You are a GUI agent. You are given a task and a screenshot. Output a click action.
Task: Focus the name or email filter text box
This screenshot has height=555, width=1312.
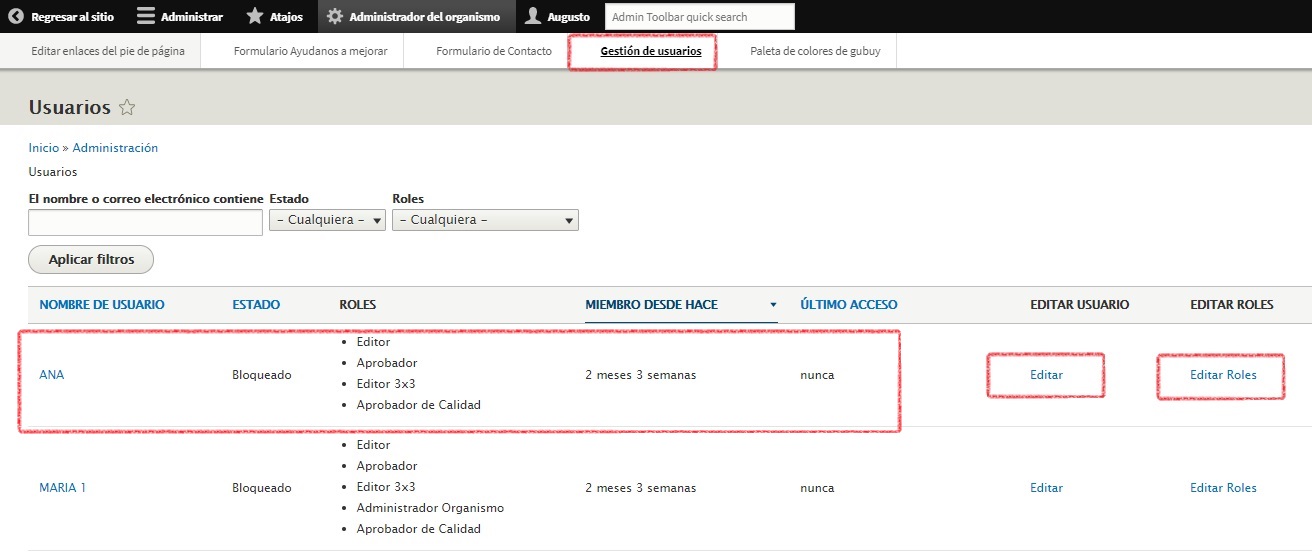pyautogui.click(x=145, y=222)
